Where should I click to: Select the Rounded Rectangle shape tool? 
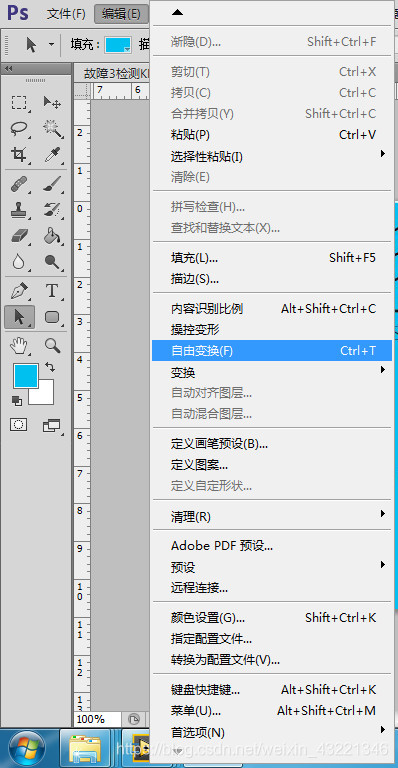(x=51, y=317)
